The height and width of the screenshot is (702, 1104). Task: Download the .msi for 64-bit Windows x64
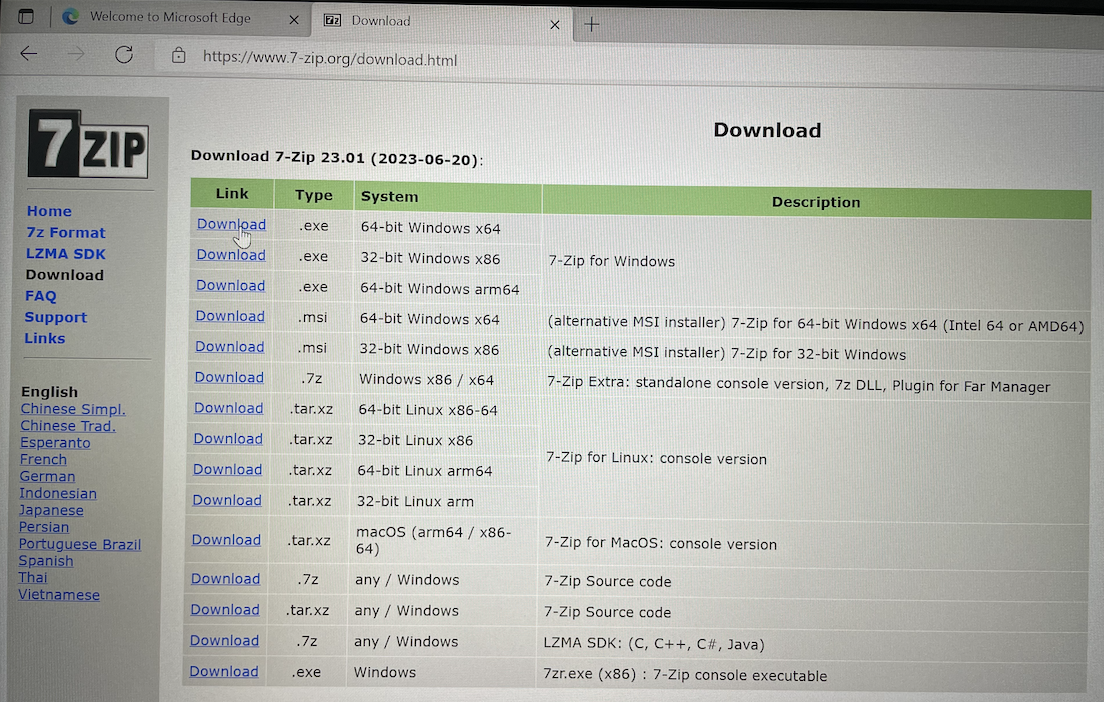[230, 316]
